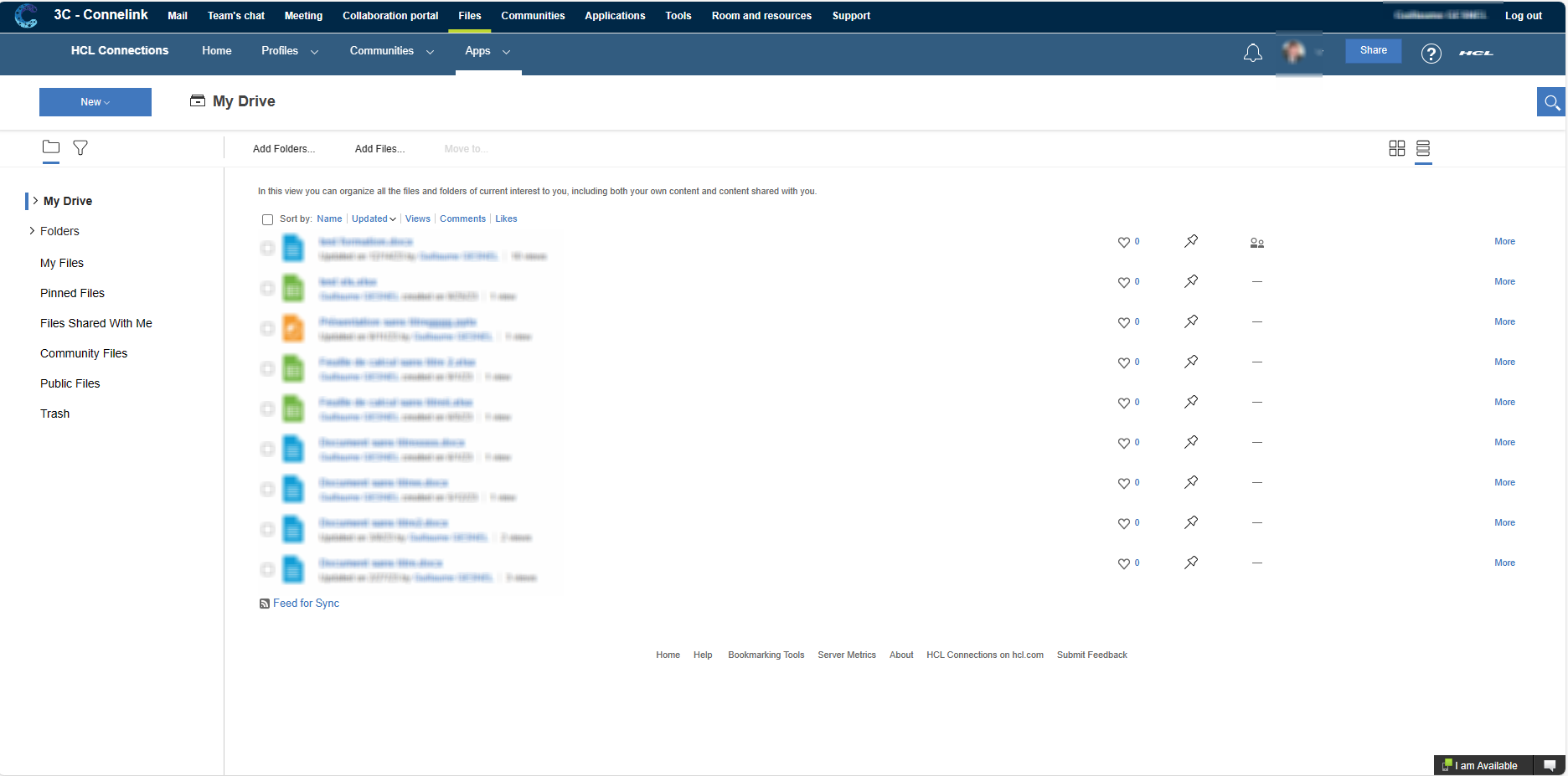The height and width of the screenshot is (776, 1568).
Task: Sort files by Views
Action: click(418, 219)
